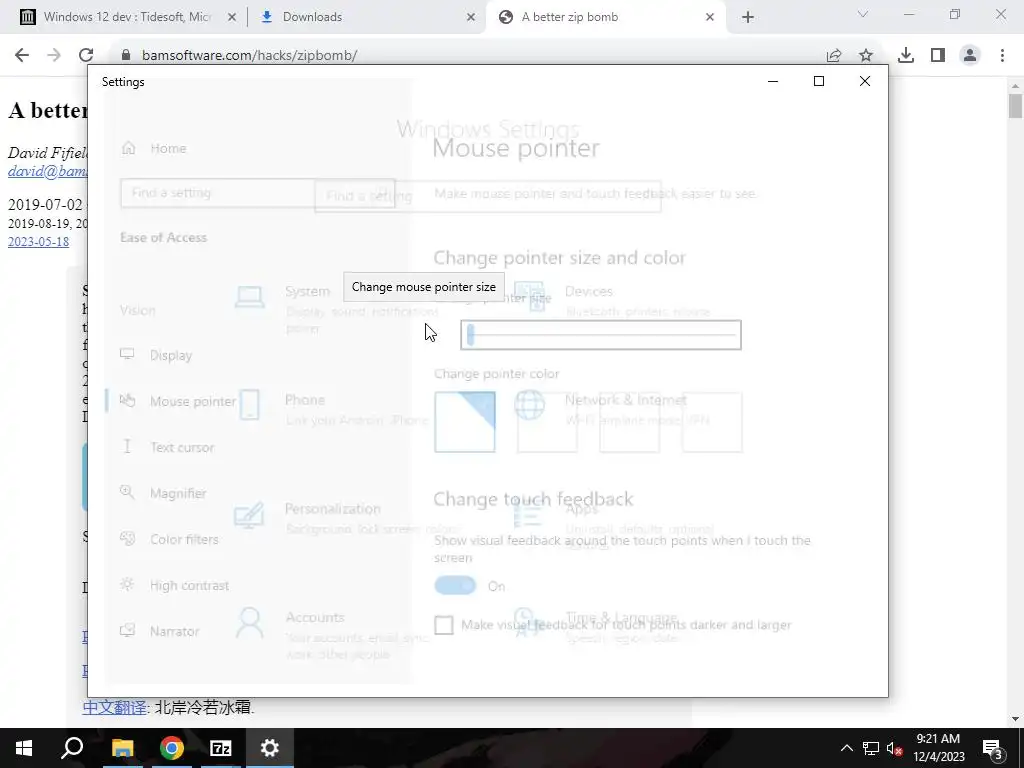Toggle touch visual feedback switch
The height and width of the screenshot is (768, 1024).
pyautogui.click(x=455, y=586)
